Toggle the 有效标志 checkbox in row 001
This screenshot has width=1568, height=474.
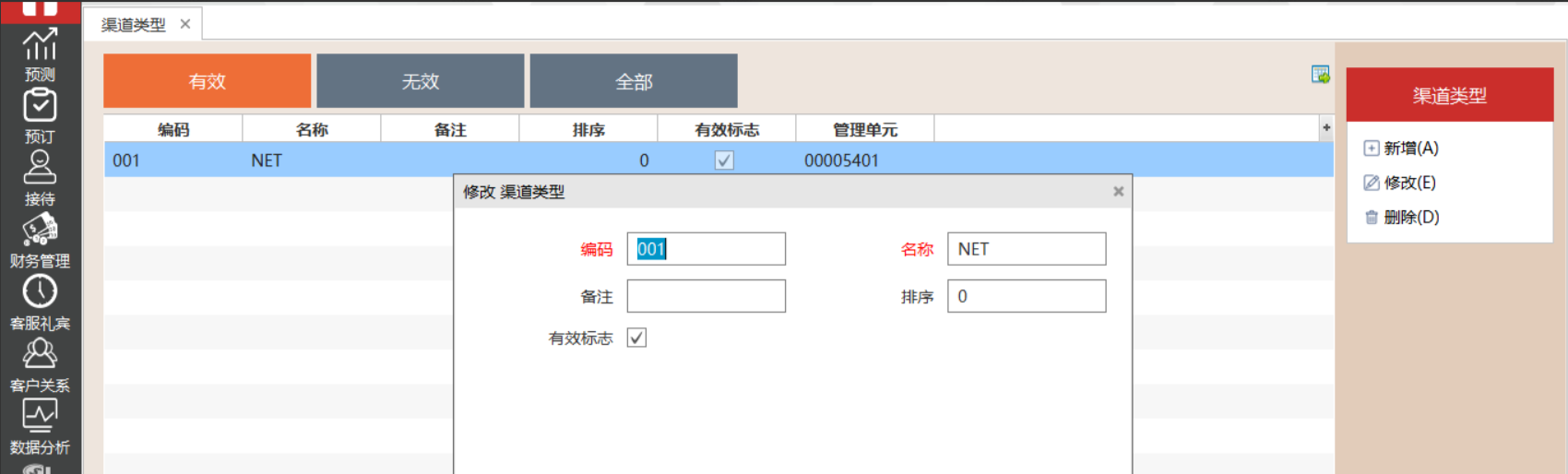(x=724, y=160)
